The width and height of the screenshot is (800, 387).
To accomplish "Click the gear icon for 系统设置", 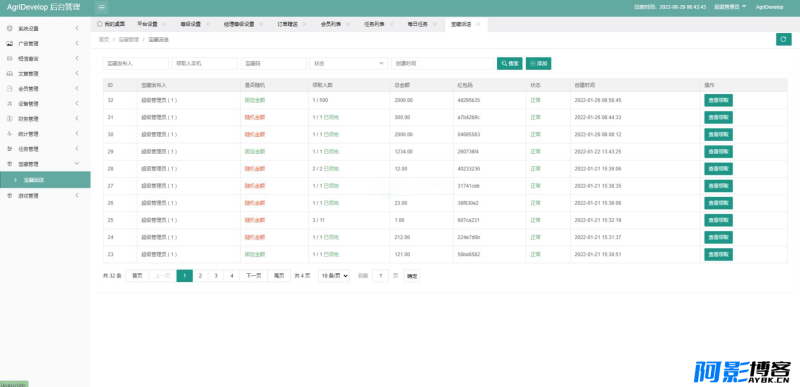I will tap(9, 29).
